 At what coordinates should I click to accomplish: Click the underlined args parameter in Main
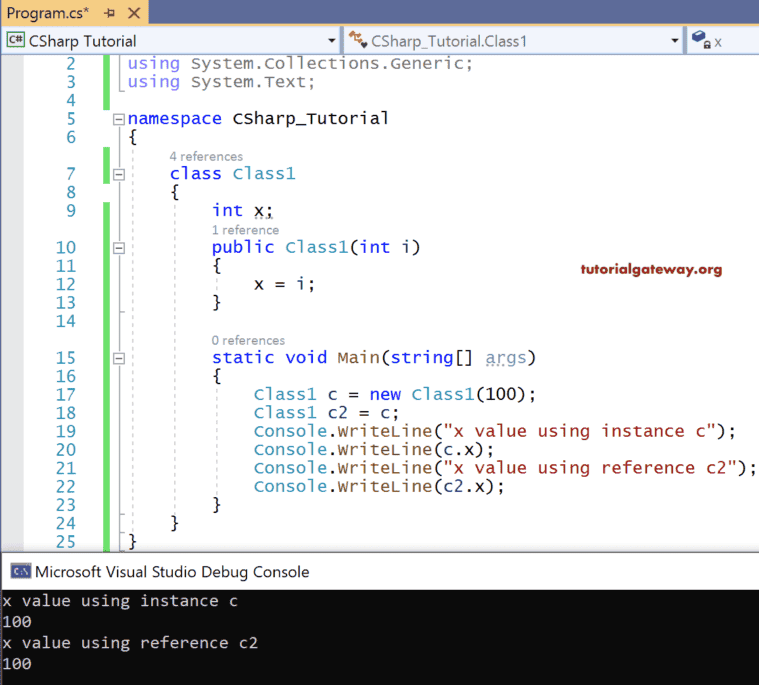[506, 358]
